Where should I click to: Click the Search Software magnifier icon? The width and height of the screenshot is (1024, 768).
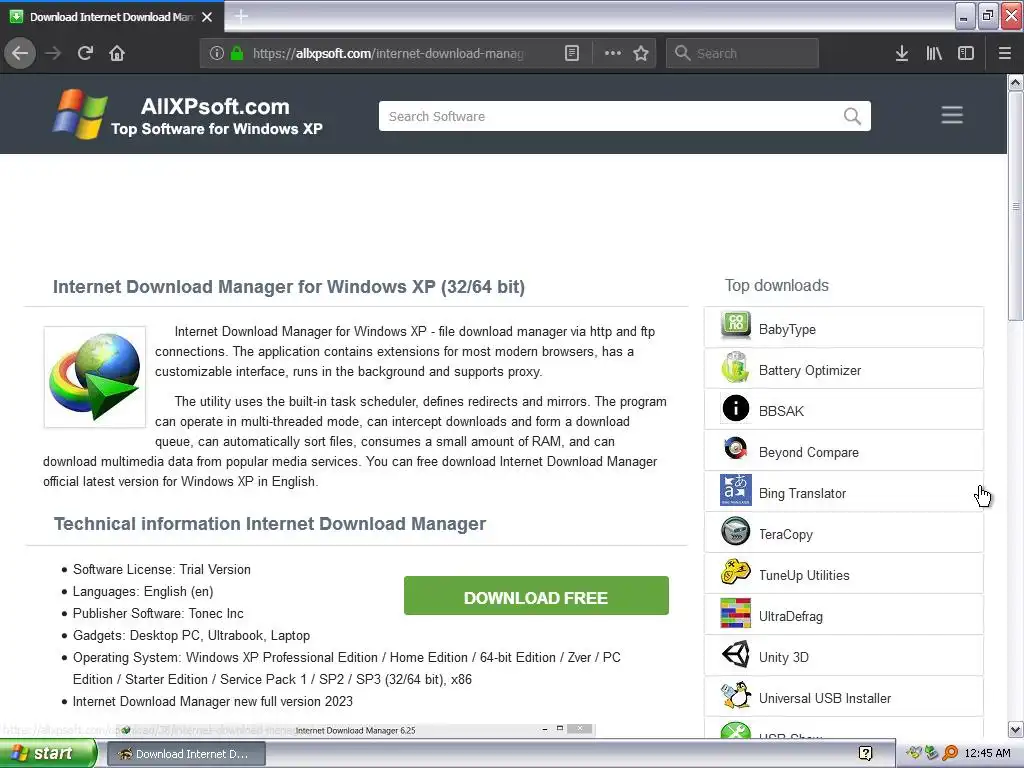pos(852,116)
